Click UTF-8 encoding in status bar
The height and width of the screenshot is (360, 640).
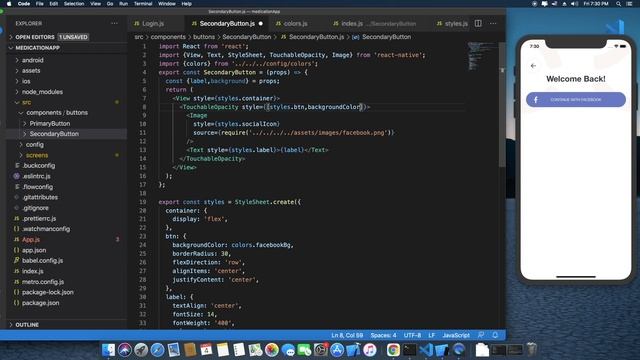(x=412, y=335)
